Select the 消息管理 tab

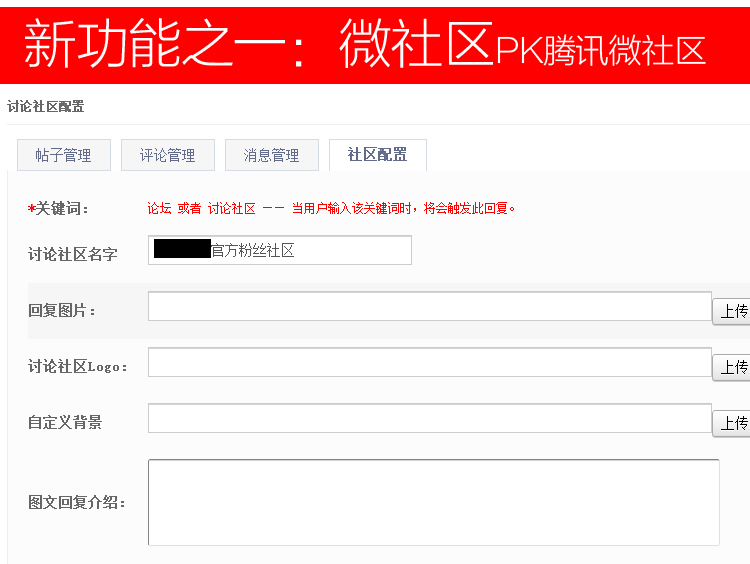(x=272, y=155)
